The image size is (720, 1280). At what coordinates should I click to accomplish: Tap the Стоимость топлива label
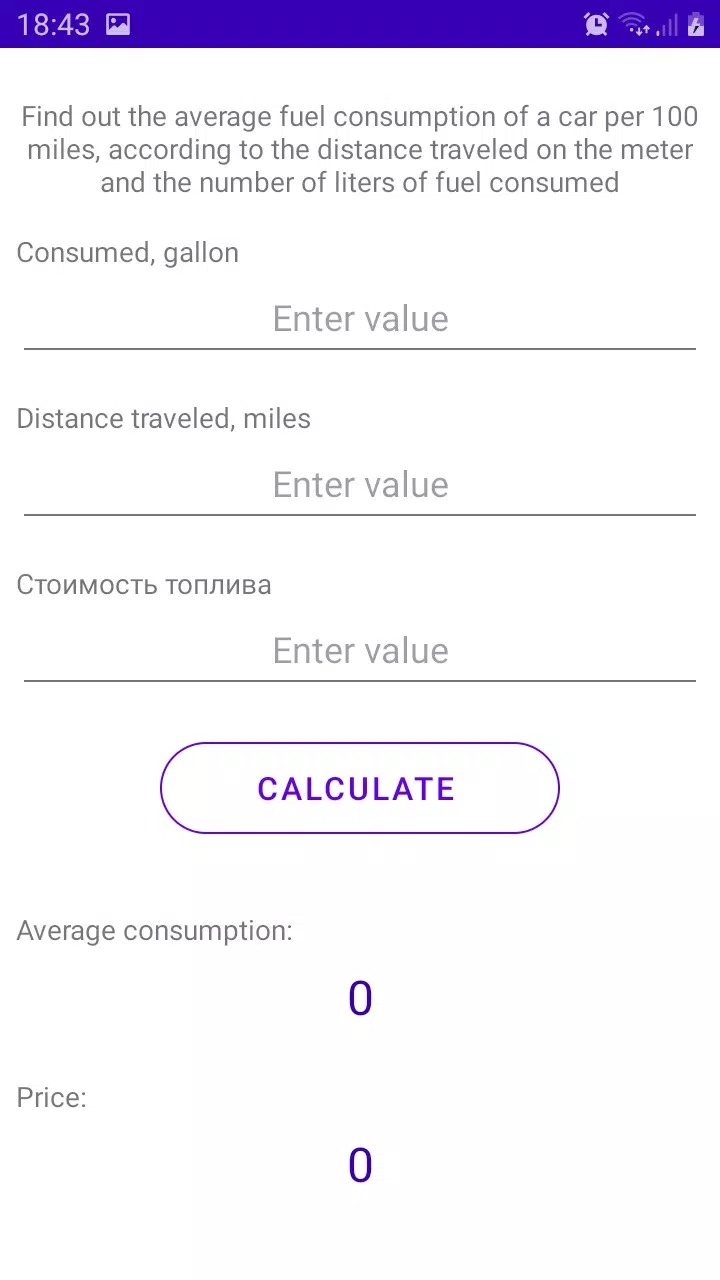(144, 585)
